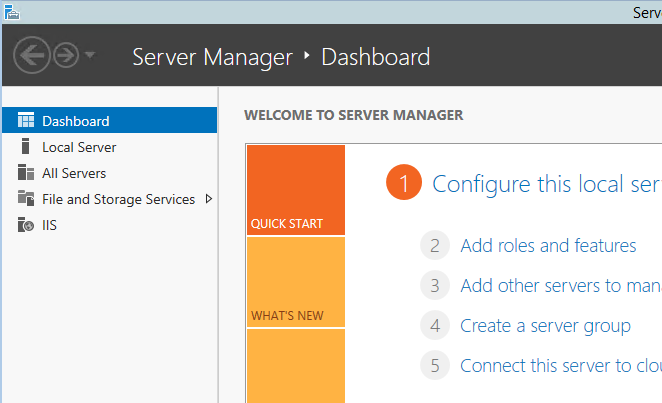
Task: Click the forward navigation arrow
Action: (x=66, y=55)
